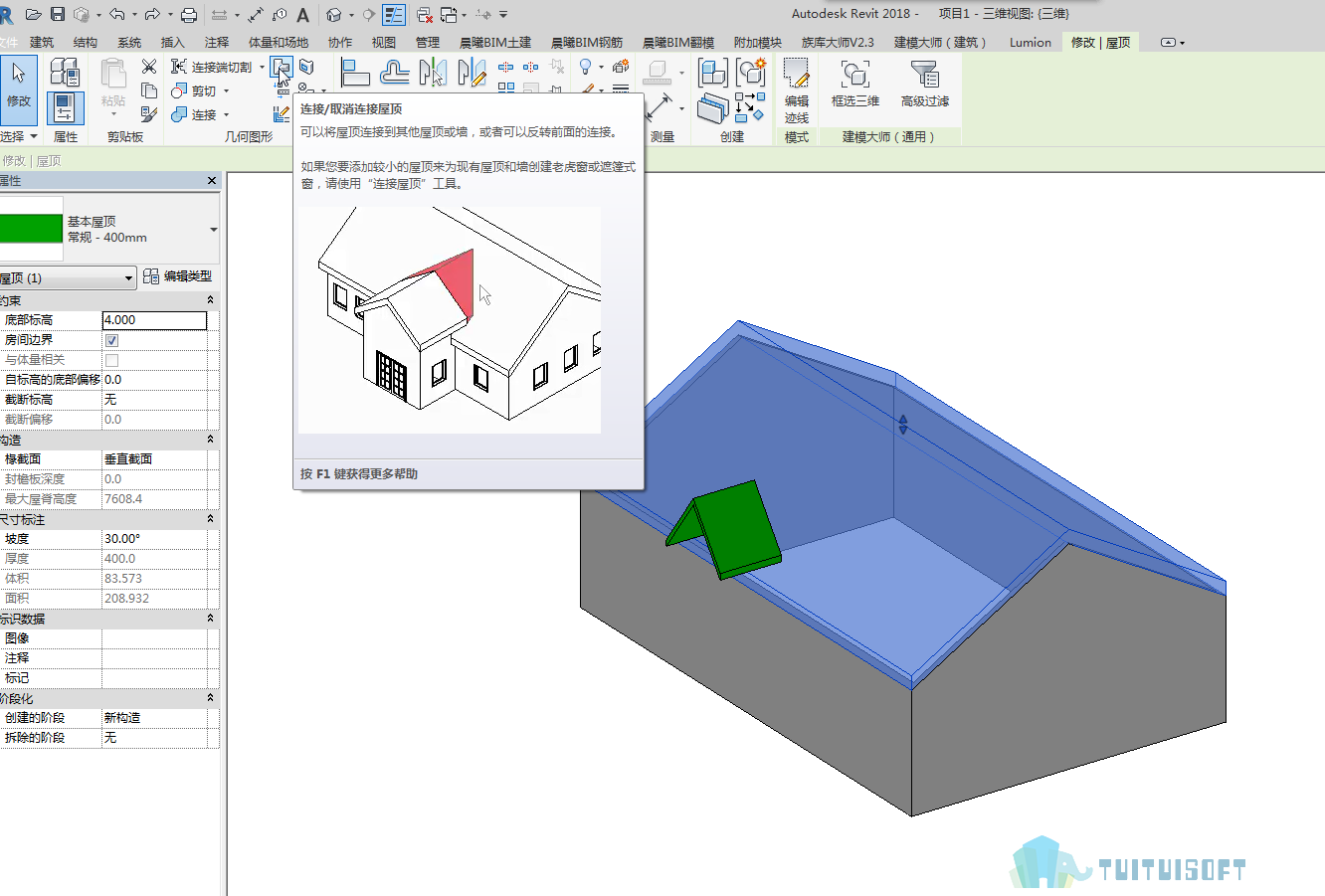Click the 坡度 value field 30.00°
The image size is (1325, 896).
pyautogui.click(x=154, y=539)
